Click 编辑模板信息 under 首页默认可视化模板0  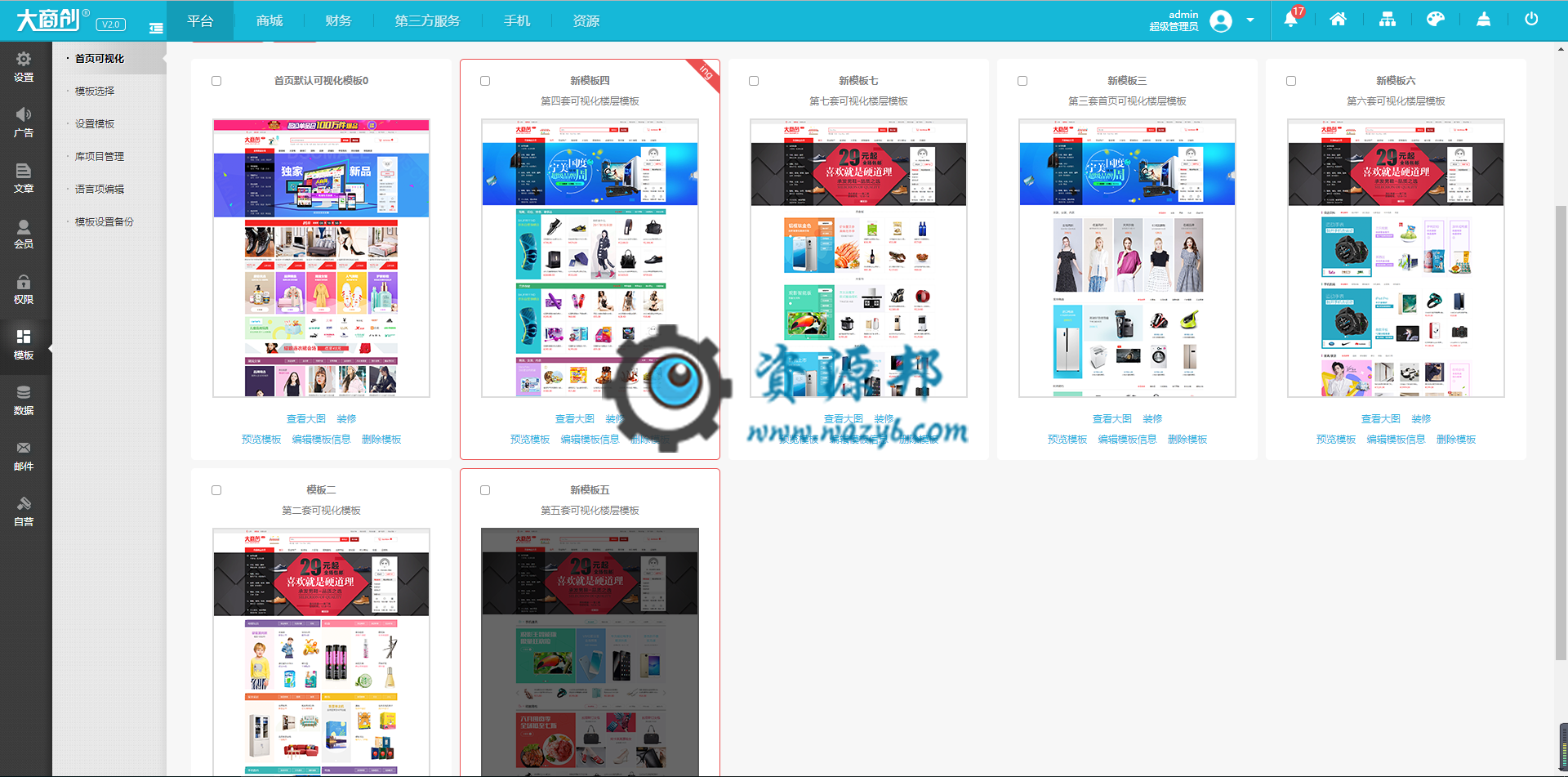321,440
